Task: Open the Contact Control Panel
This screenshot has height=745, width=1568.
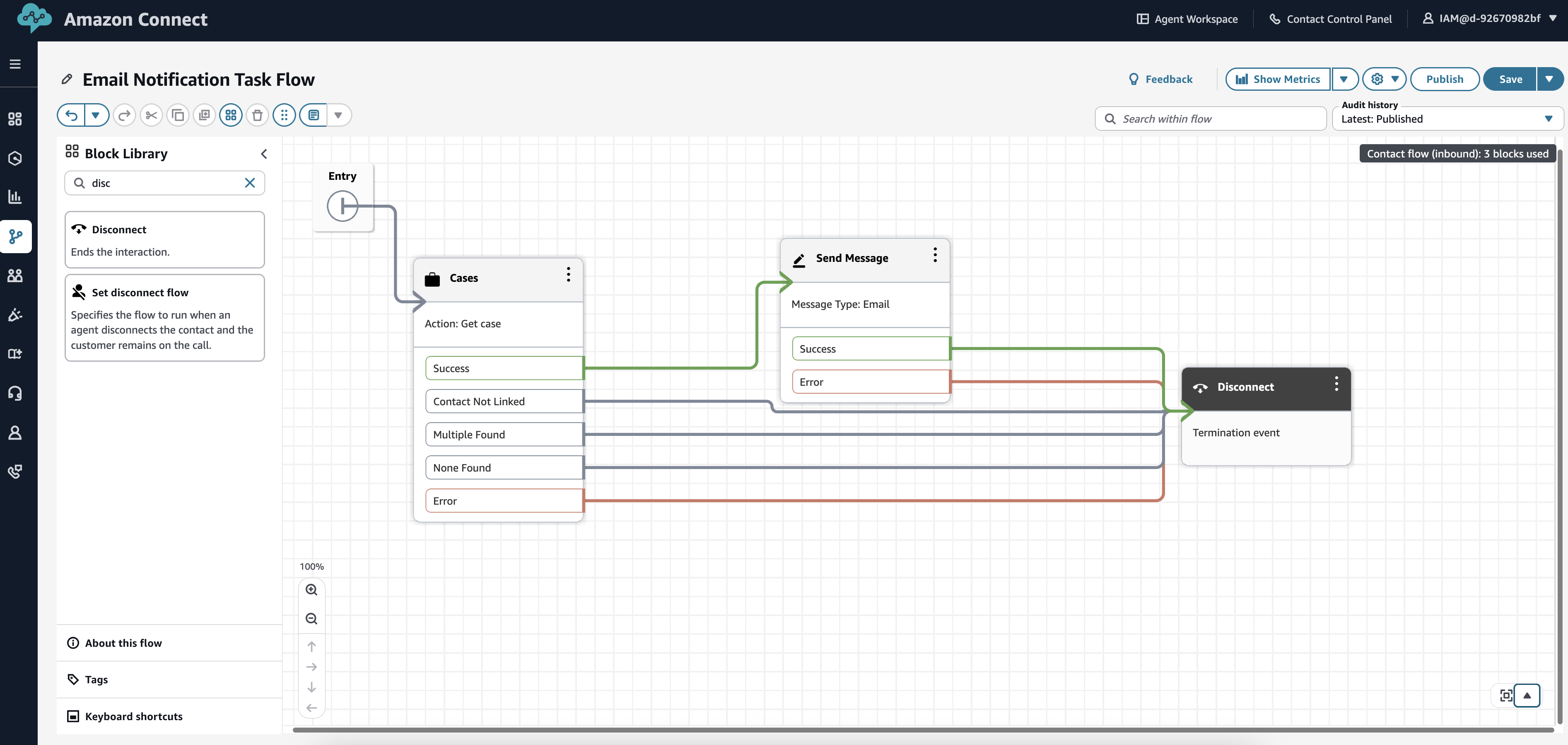Action: click(1331, 18)
